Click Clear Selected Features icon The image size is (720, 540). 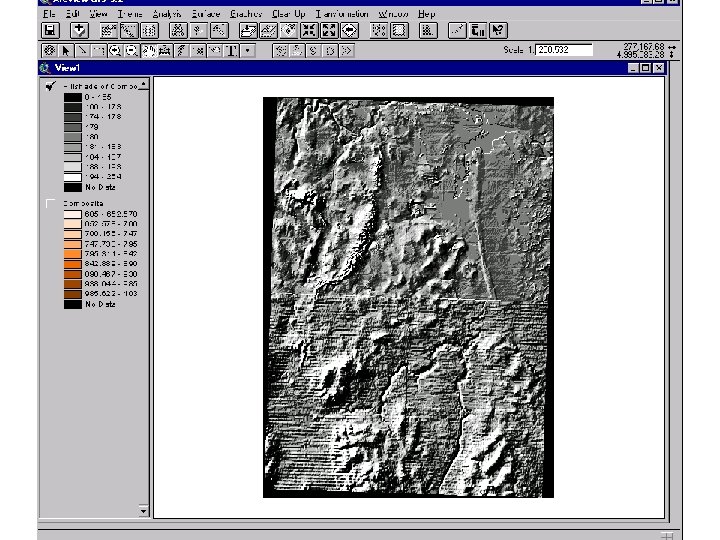tap(399, 31)
